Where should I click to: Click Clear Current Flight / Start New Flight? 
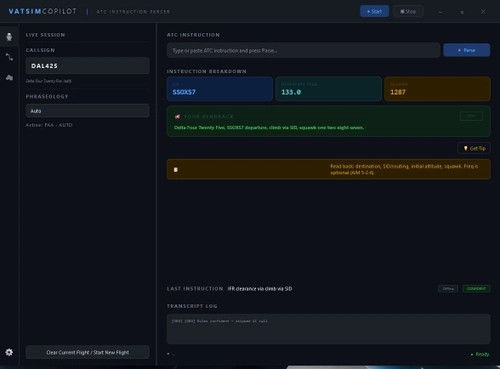88,352
